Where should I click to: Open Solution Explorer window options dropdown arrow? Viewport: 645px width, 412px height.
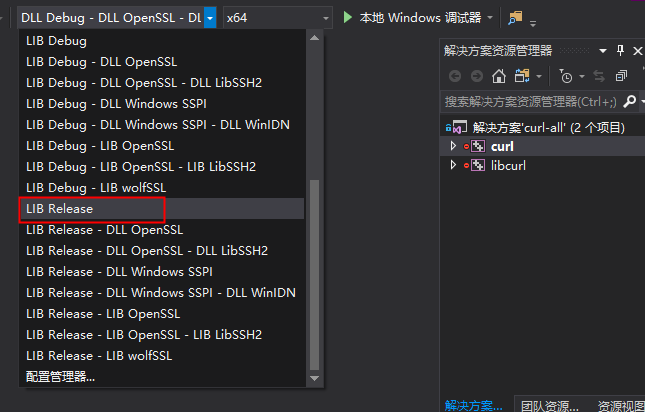pyautogui.click(x=603, y=51)
